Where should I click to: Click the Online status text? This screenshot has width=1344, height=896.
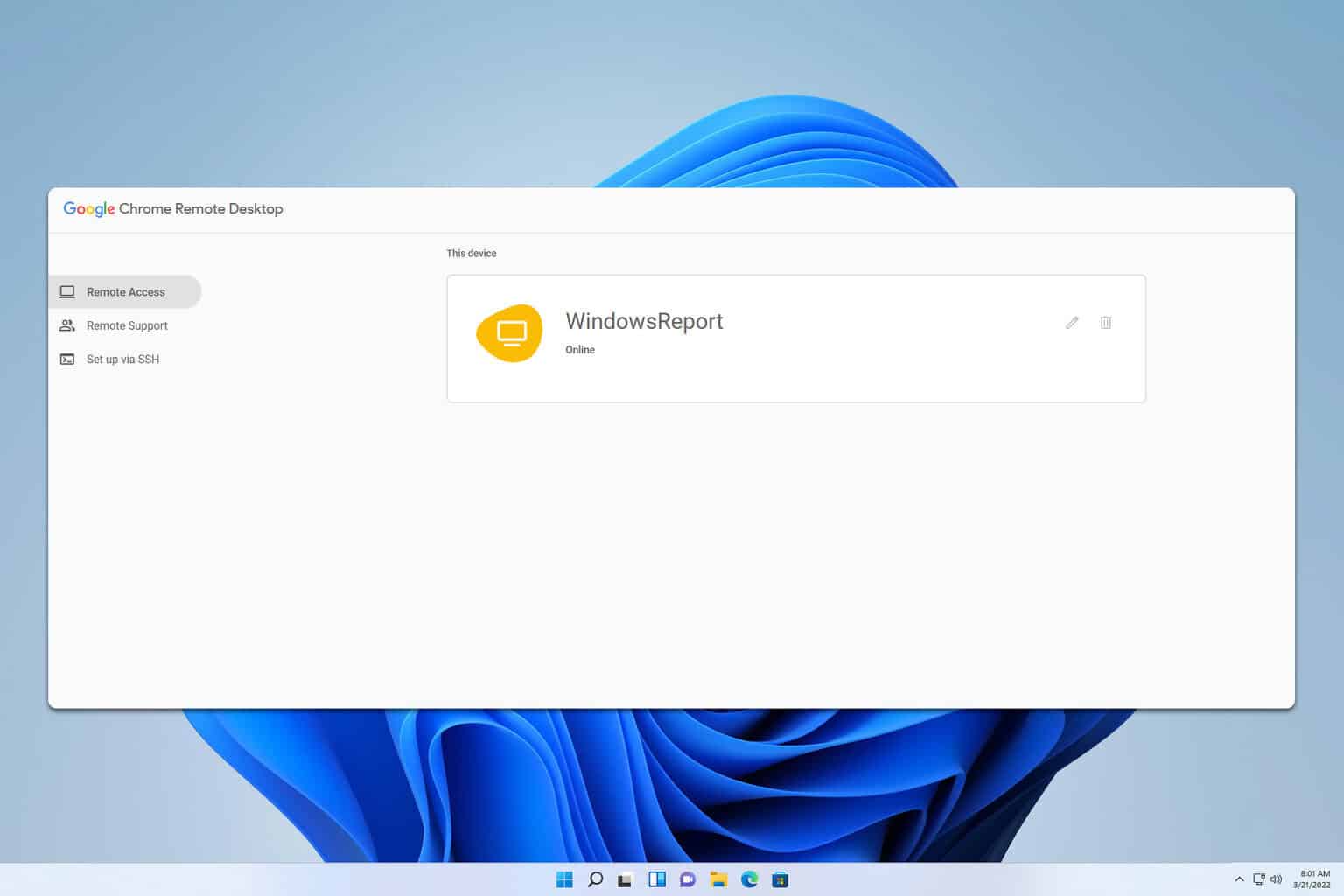pyautogui.click(x=580, y=349)
